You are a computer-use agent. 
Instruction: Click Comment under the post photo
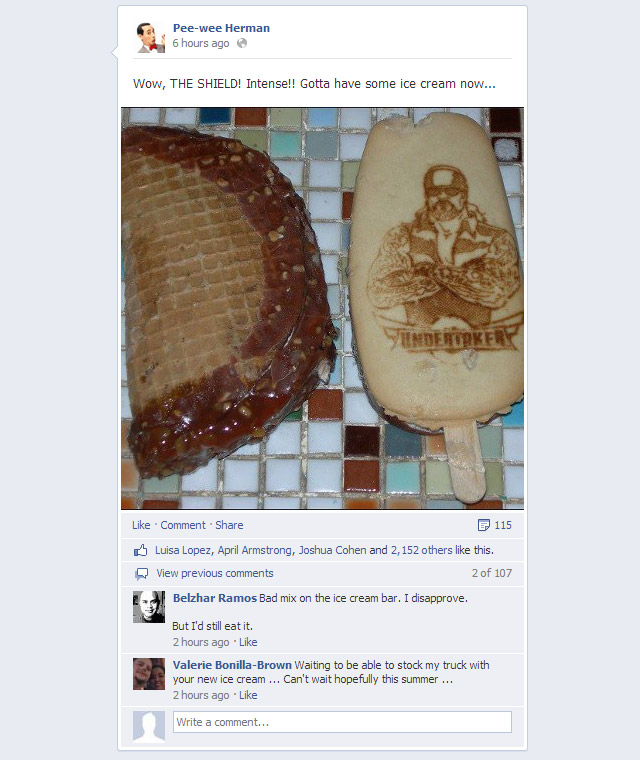tap(183, 525)
